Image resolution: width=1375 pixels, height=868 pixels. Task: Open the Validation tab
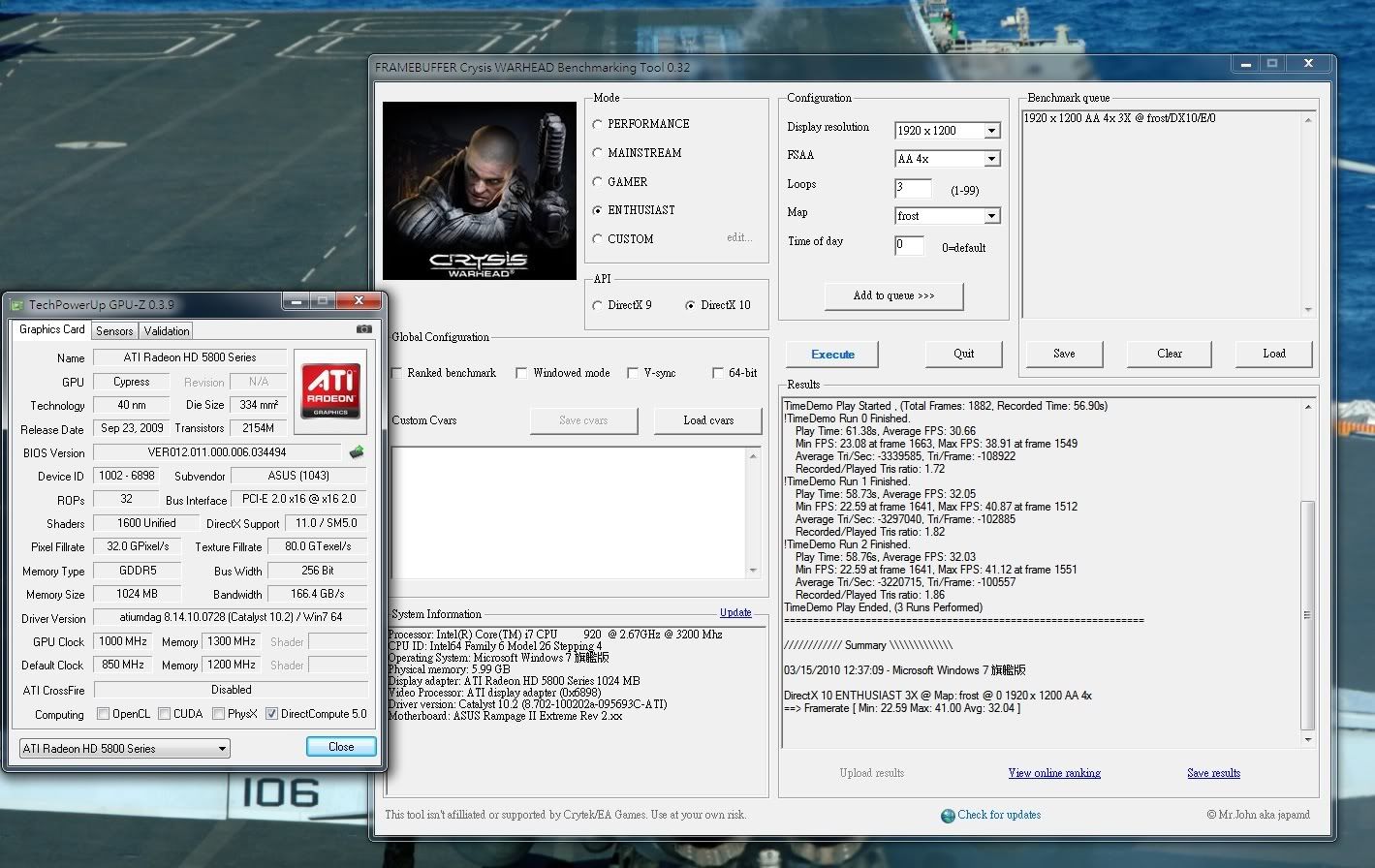tap(167, 330)
